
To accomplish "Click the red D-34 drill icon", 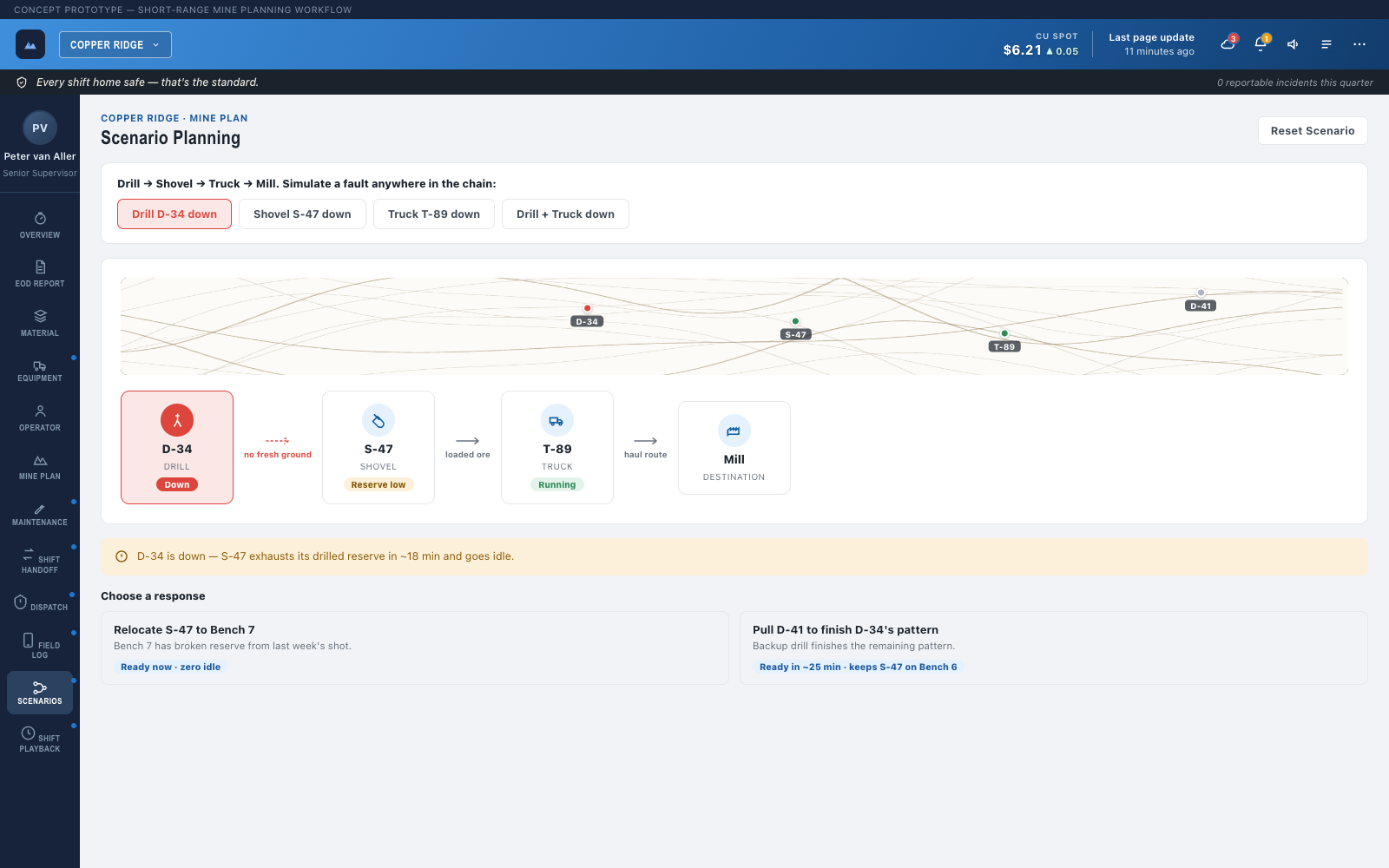I will (x=177, y=420).
